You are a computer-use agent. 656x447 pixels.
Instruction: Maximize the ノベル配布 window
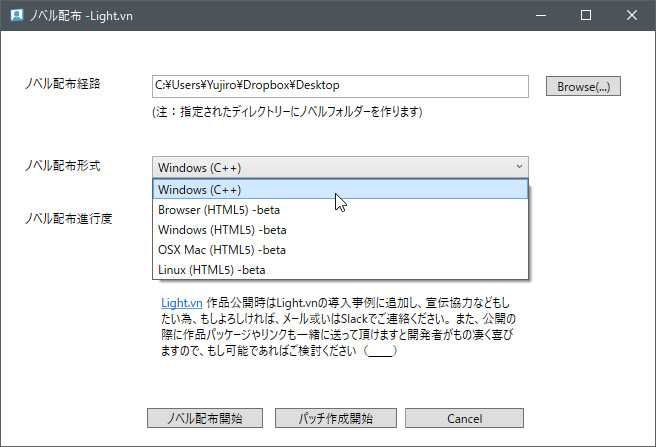point(586,15)
